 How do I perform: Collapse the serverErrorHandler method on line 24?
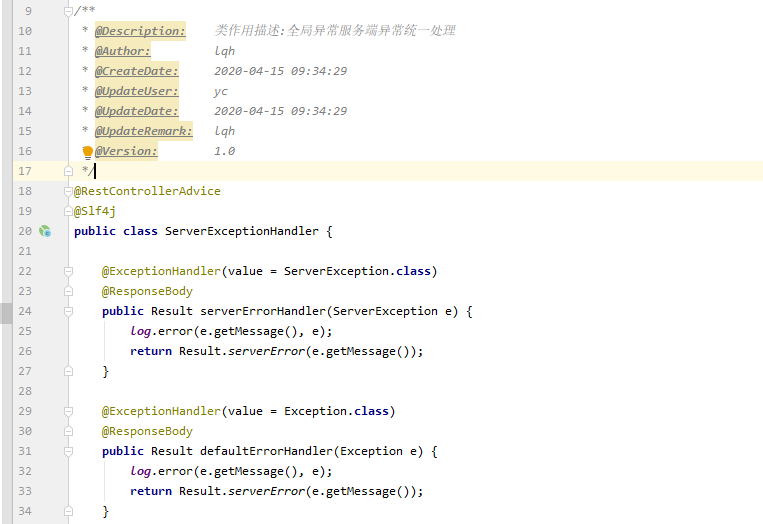click(68, 311)
